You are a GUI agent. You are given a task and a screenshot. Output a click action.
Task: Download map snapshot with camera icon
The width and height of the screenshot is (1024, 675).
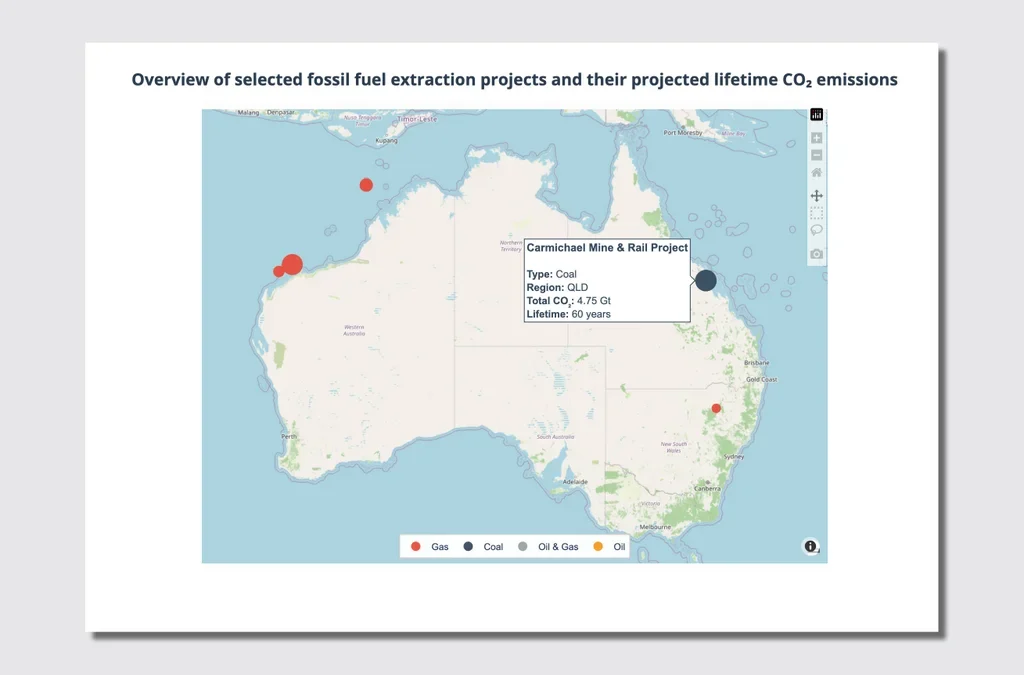click(816, 254)
